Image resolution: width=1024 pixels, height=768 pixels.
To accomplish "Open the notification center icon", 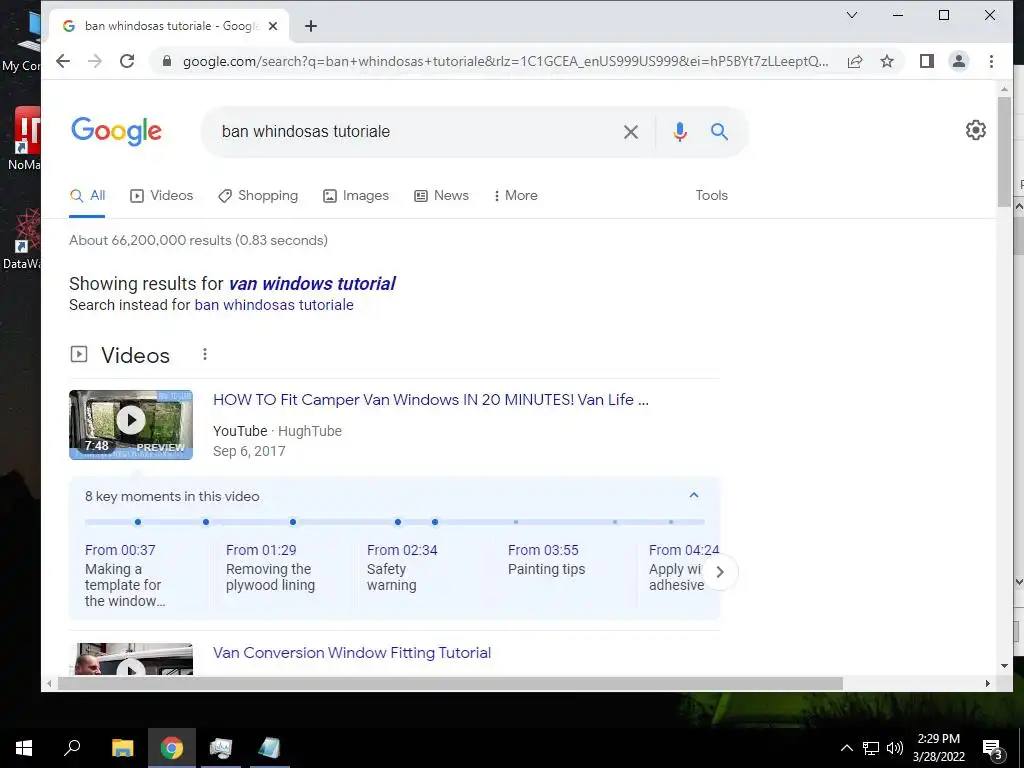I will click(993, 748).
